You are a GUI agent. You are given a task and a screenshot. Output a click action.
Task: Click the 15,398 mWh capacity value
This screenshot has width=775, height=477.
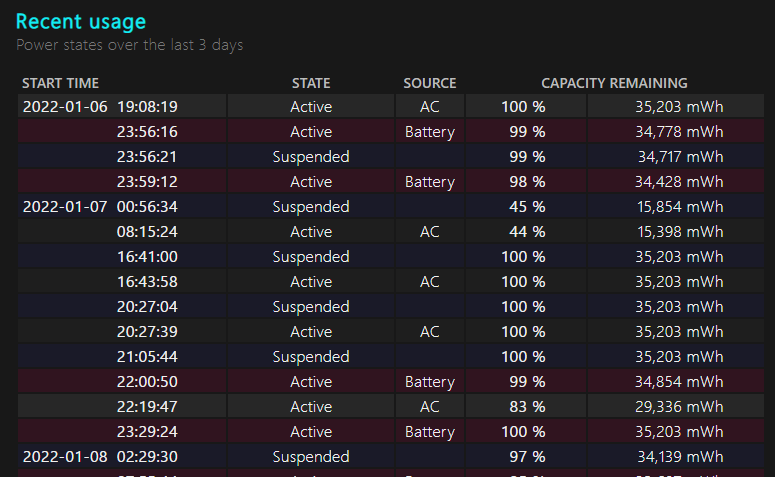pos(679,232)
